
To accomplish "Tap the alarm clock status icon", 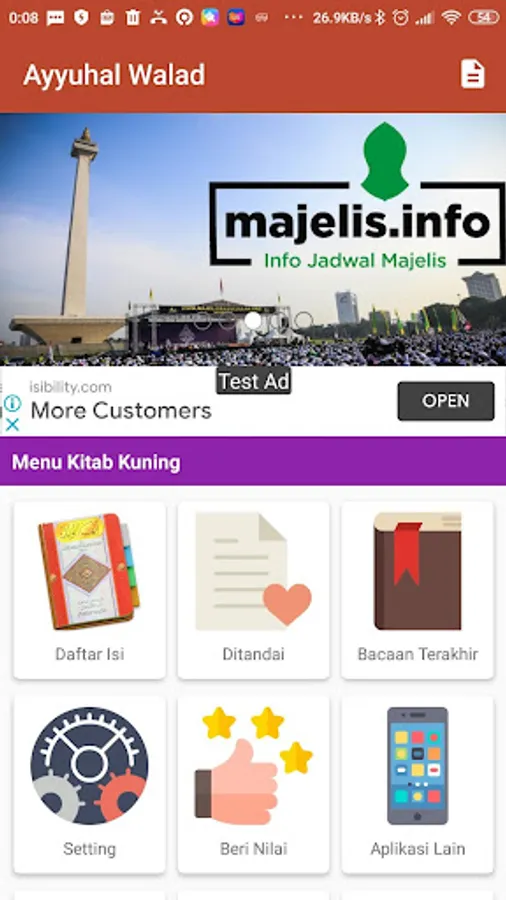I will [400, 18].
